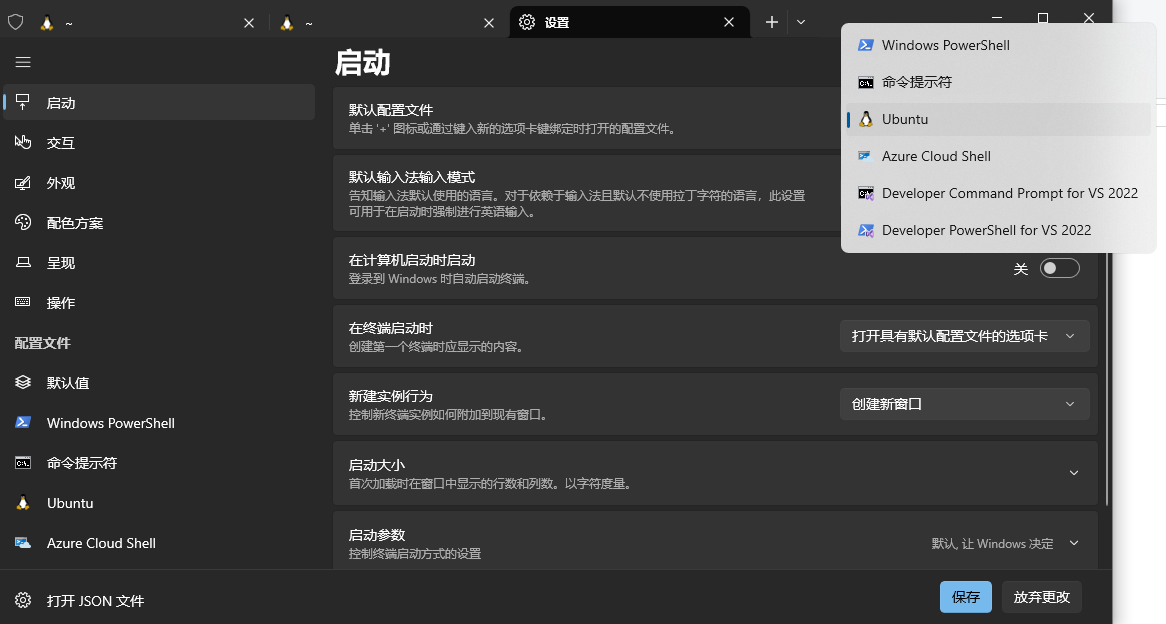Choose Developer PowerShell for VS 2022
Viewport: 1166px width, 624px height.
pyautogui.click(x=998, y=231)
